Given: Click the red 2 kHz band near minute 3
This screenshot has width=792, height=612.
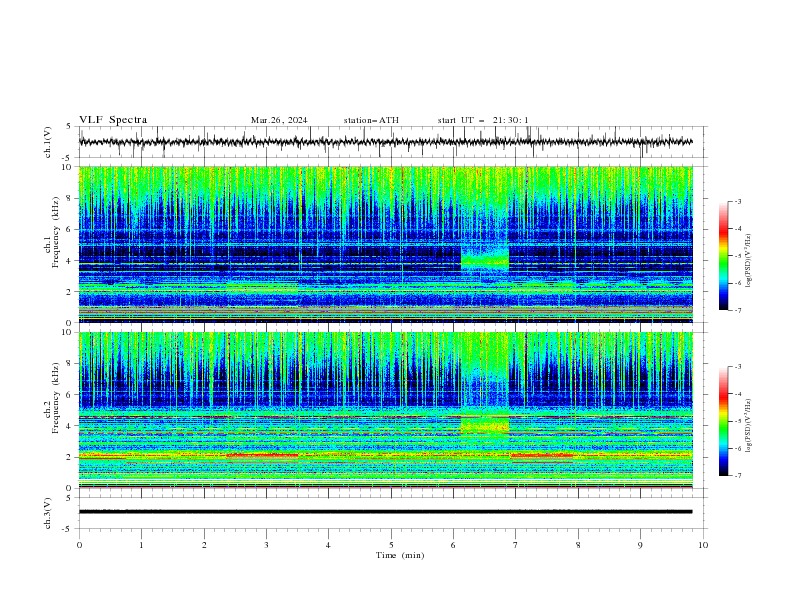Looking at the screenshot, I should 263,455.
